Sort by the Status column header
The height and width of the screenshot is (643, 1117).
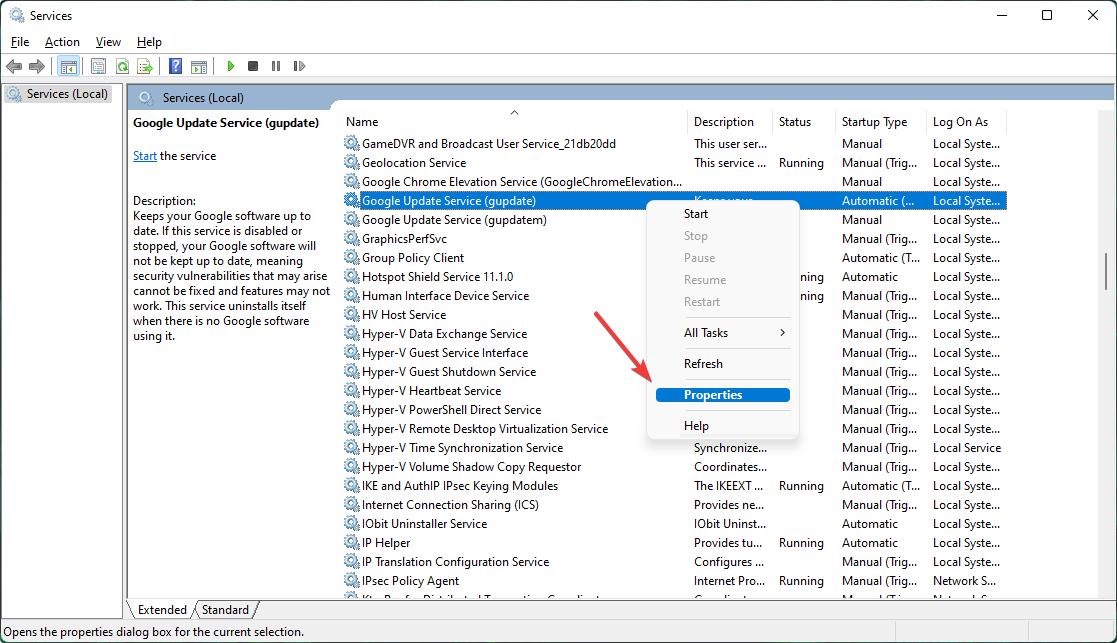point(804,122)
